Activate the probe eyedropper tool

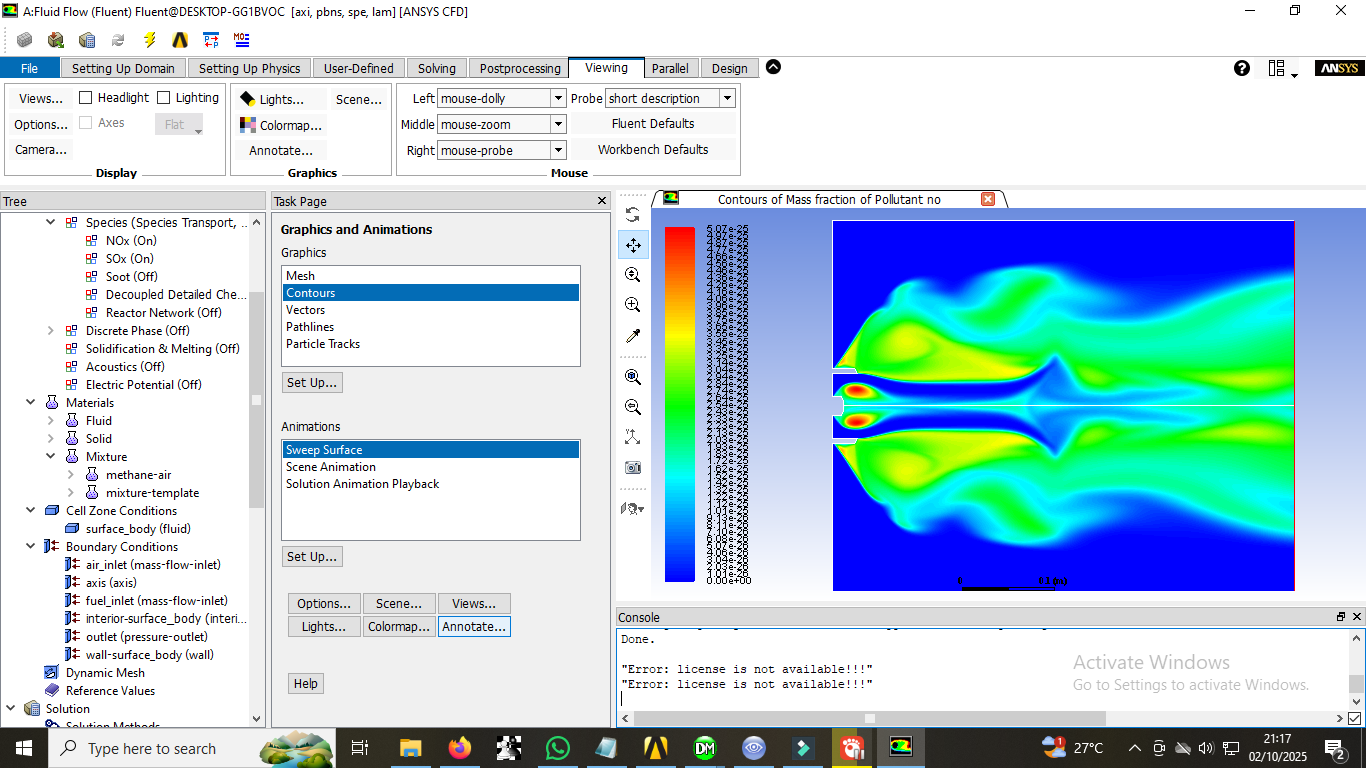coord(632,336)
